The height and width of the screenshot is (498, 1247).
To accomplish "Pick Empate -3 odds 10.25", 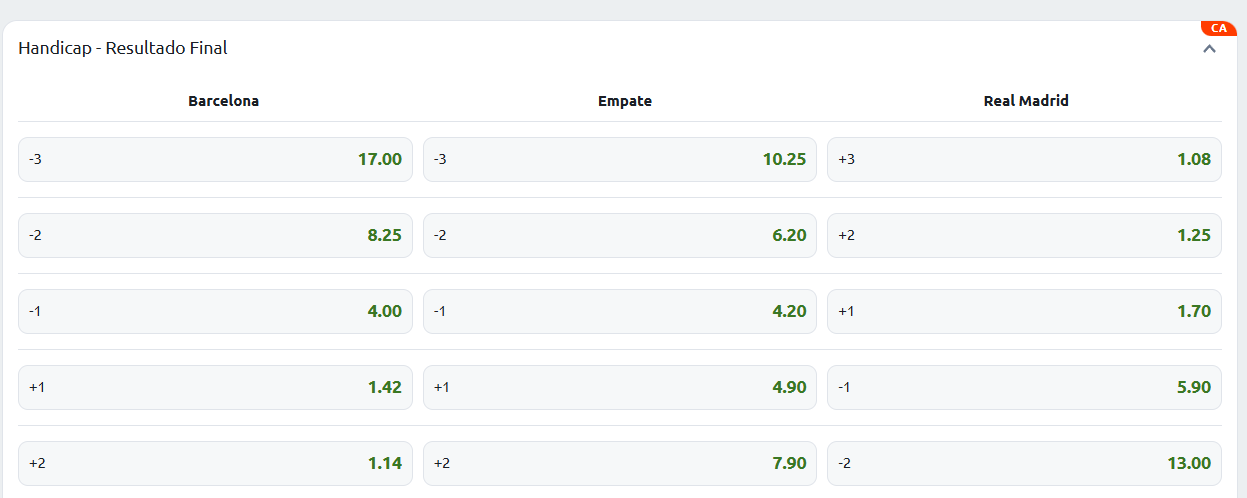I will coord(619,159).
